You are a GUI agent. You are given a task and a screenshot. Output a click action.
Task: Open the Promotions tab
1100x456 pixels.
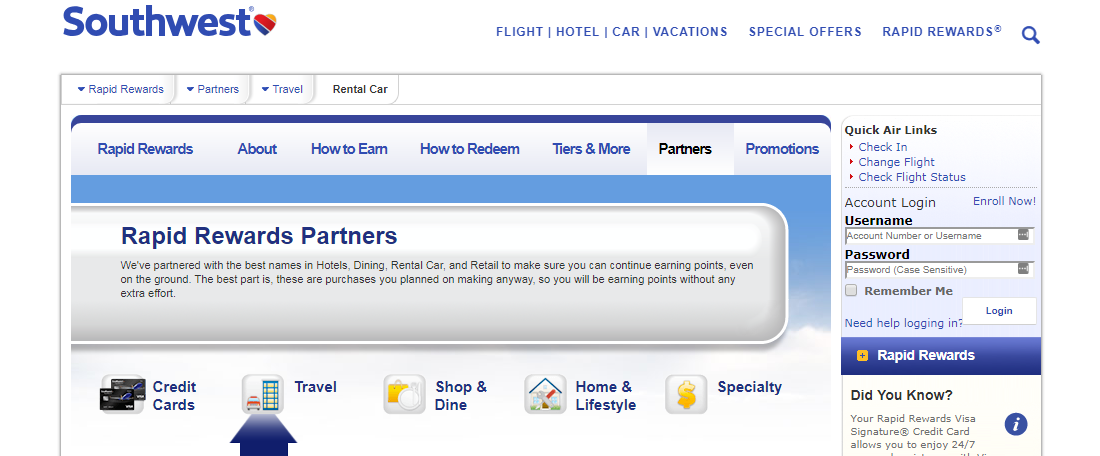coord(782,149)
